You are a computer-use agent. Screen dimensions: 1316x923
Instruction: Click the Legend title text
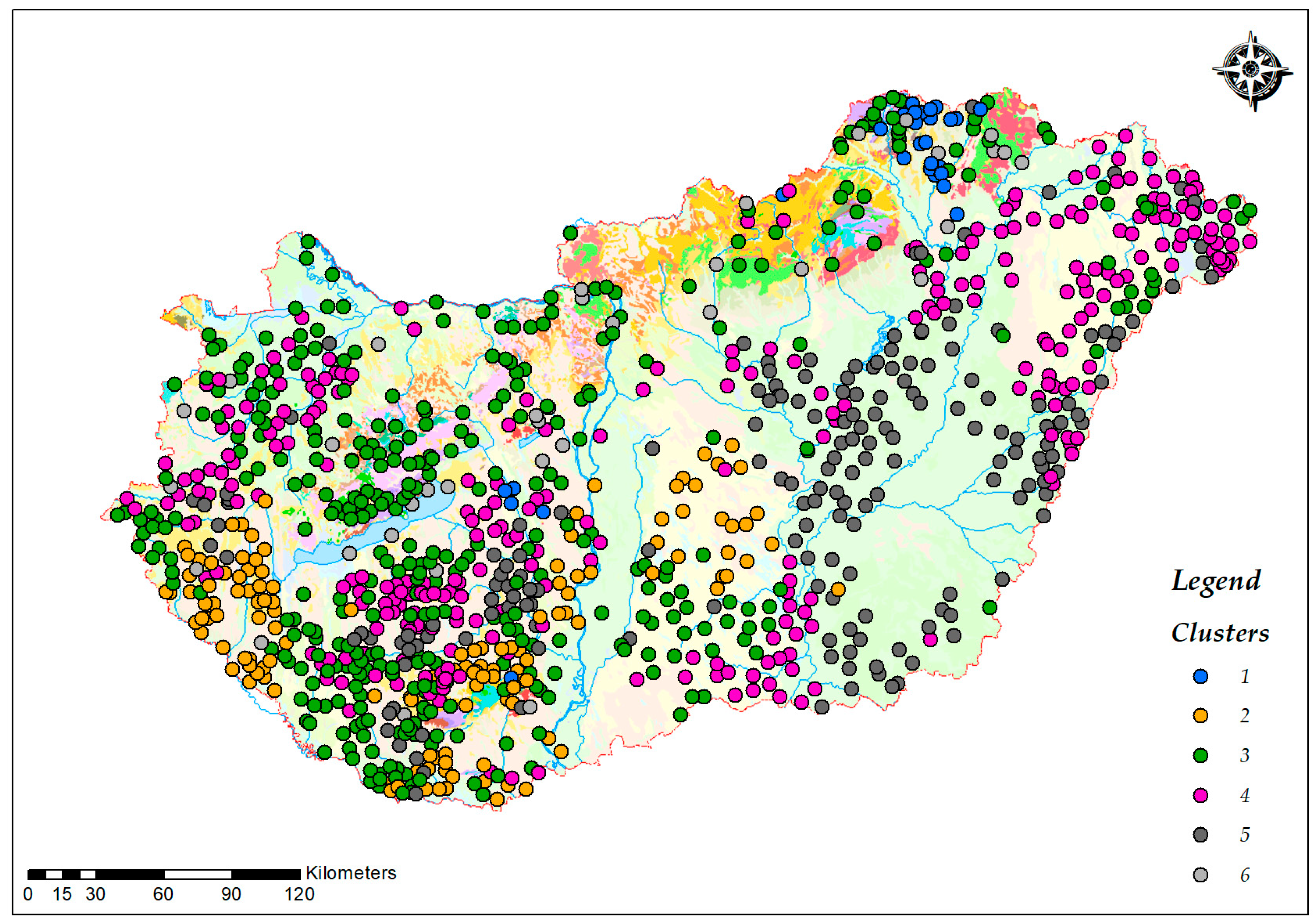pyautogui.click(x=1216, y=580)
